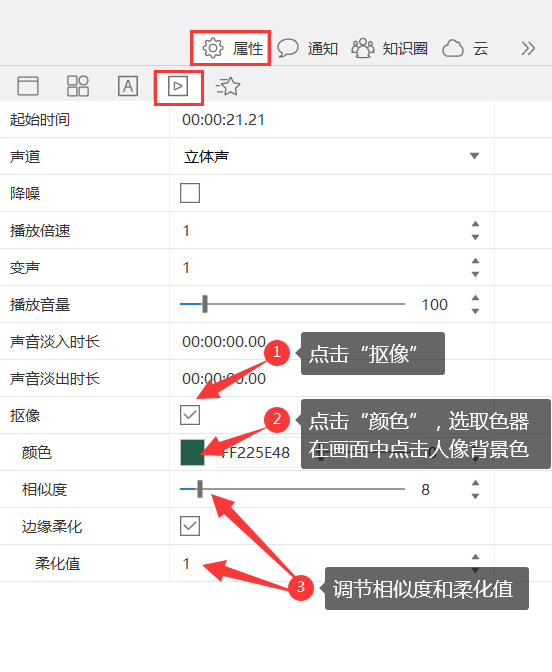The image size is (552, 672).
Task: Select the text 'A' properties icon
Action: 128,86
